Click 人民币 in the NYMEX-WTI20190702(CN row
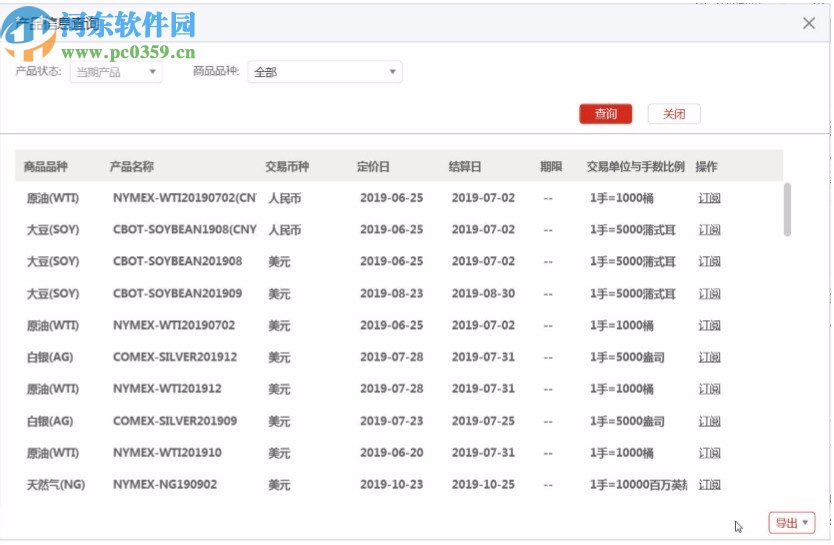Image resolution: width=834 pixels, height=545 pixels. click(x=285, y=198)
